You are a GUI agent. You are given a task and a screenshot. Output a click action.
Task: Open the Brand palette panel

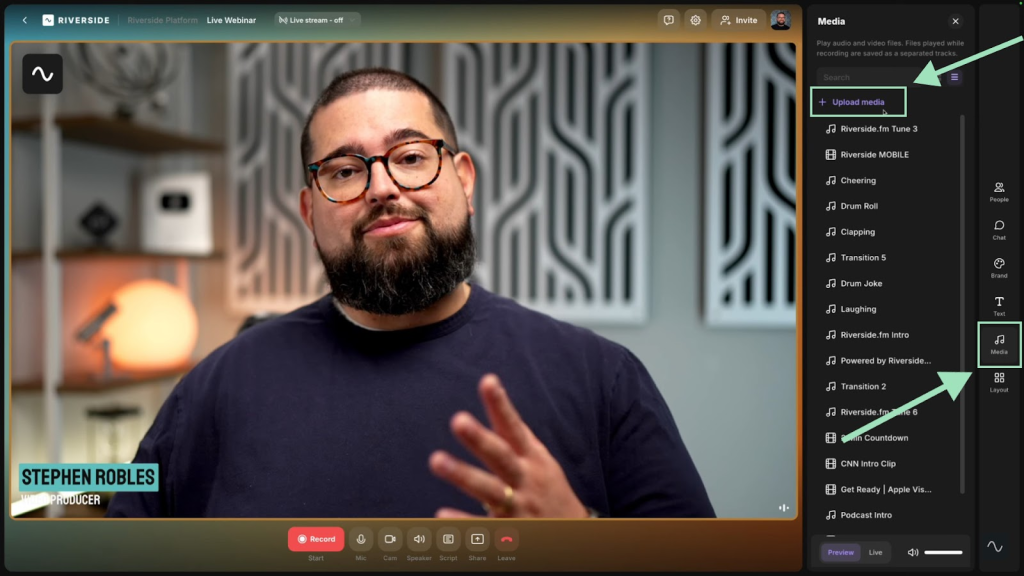click(999, 268)
